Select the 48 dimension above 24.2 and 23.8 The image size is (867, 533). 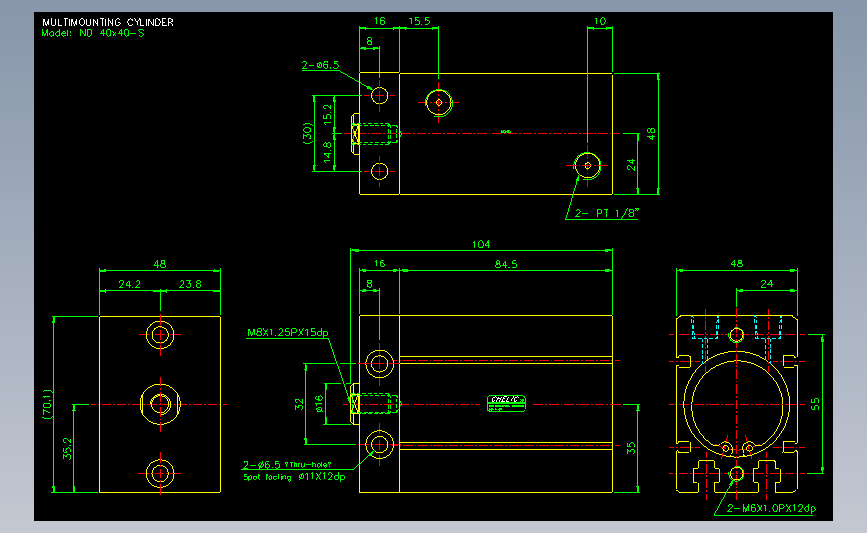[160, 264]
